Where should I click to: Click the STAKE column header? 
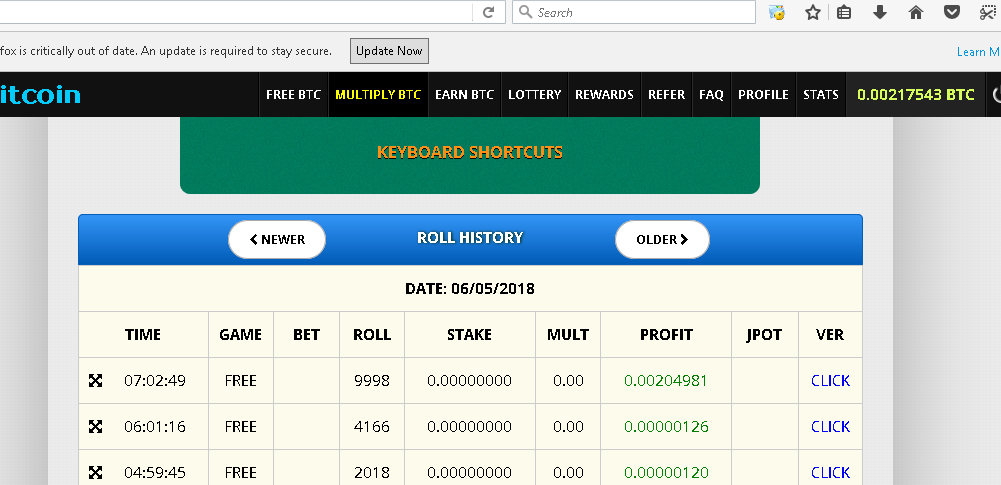point(469,335)
